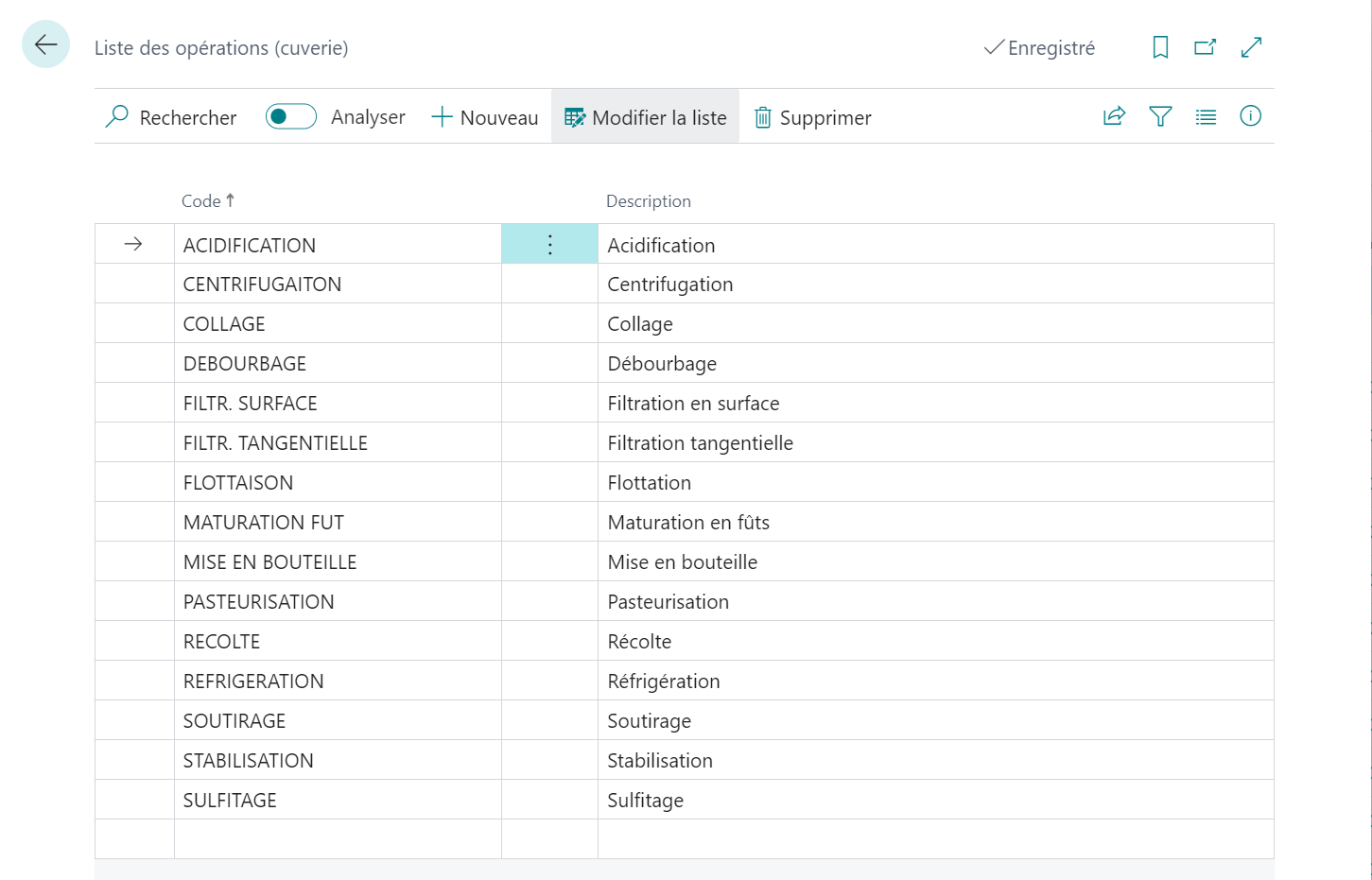Click the Supprimer button
The height and width of the screenshot is (880, 1372).
click(812, 117)
